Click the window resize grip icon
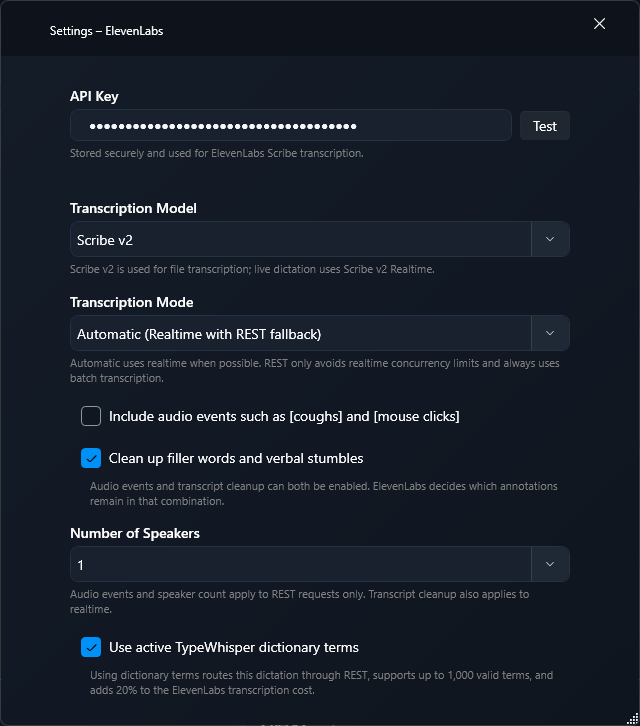The height and width of the screenshot is (726, 640). [633, 719]
